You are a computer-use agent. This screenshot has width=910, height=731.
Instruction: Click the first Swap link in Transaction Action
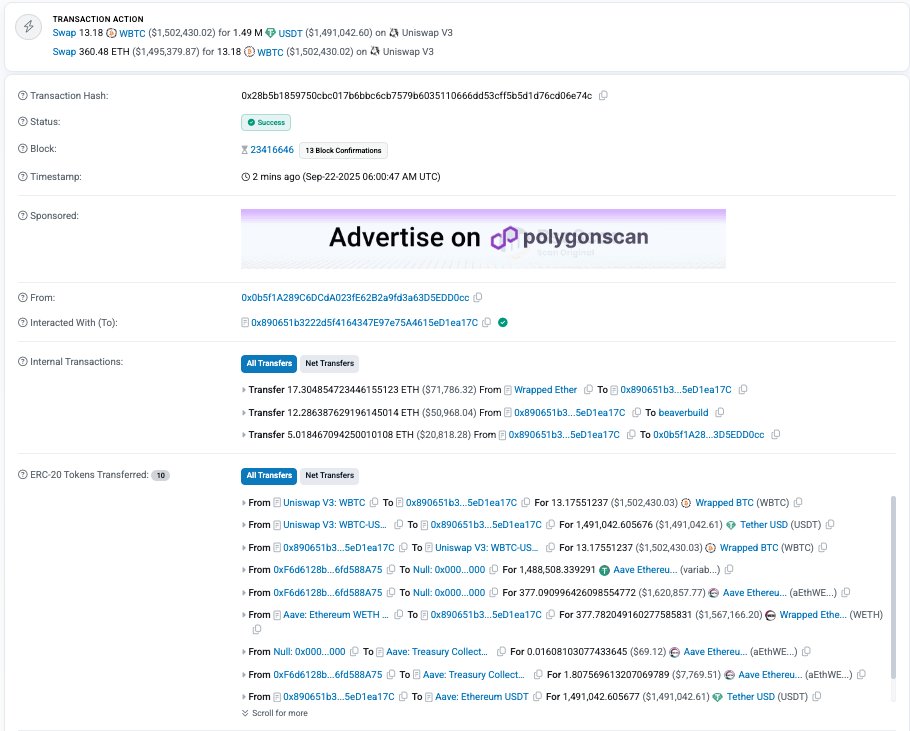click(64, 33)
